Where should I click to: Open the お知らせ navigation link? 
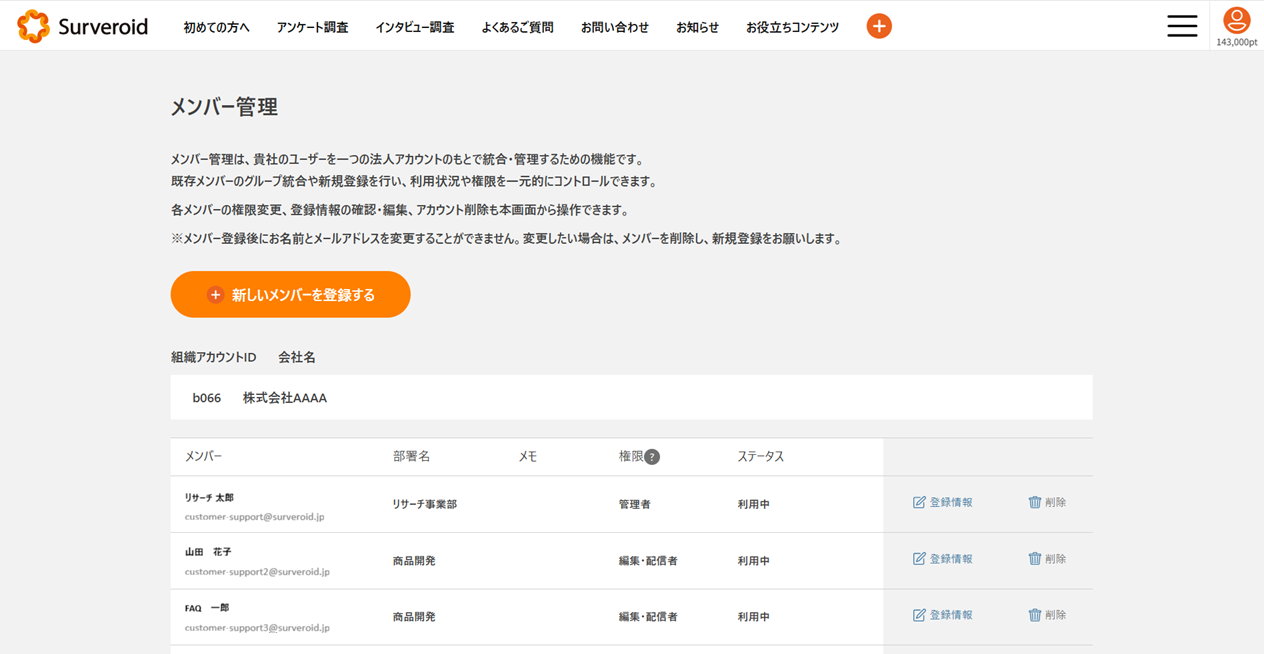697,28
